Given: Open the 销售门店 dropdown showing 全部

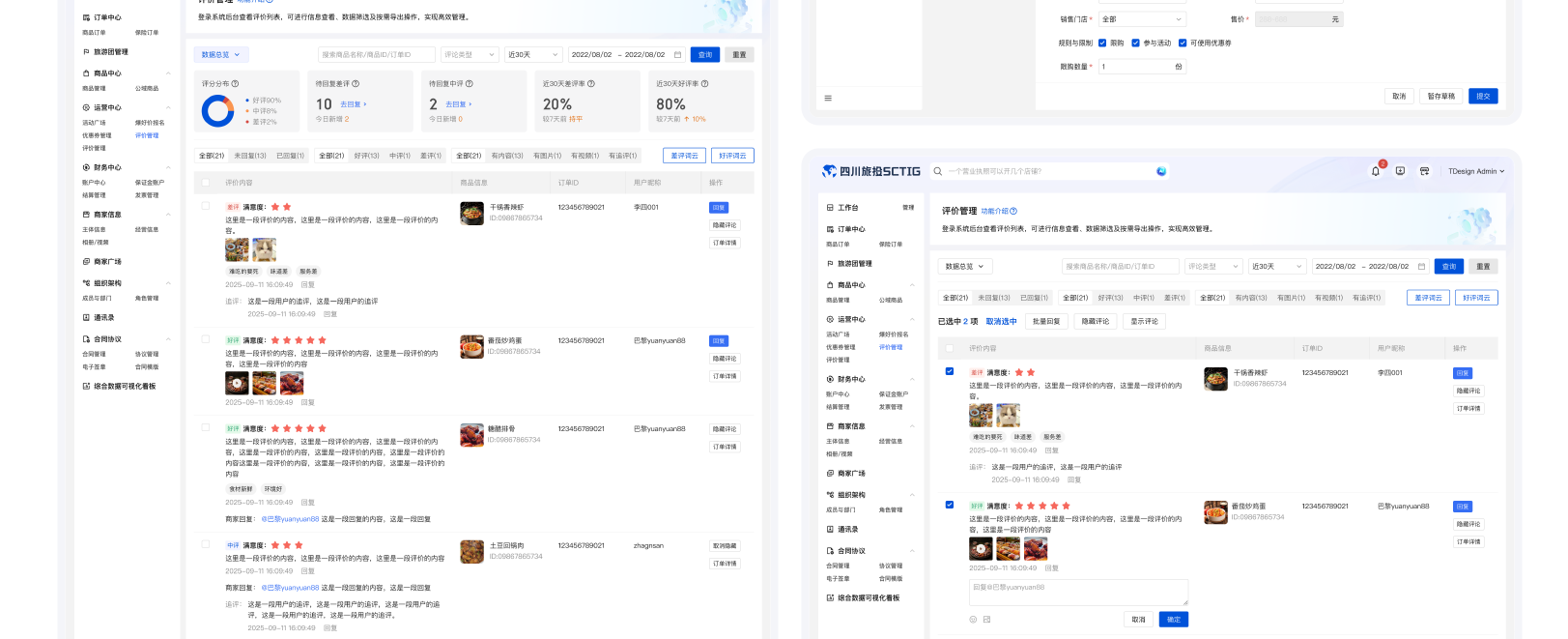Looking at the screenshot, I should (1141, 19).
